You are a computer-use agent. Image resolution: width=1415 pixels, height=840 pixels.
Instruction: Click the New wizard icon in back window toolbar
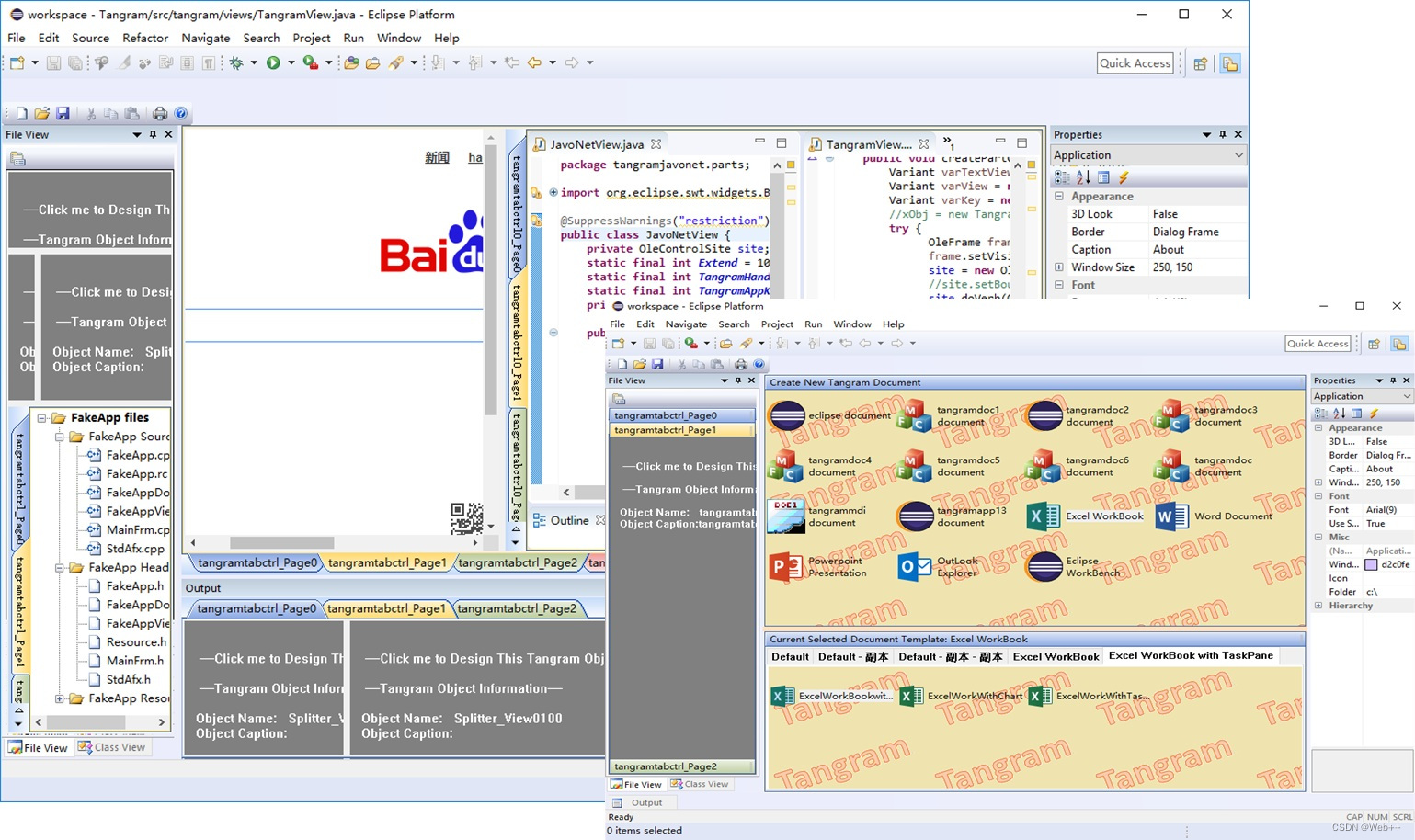click(17, 62)
